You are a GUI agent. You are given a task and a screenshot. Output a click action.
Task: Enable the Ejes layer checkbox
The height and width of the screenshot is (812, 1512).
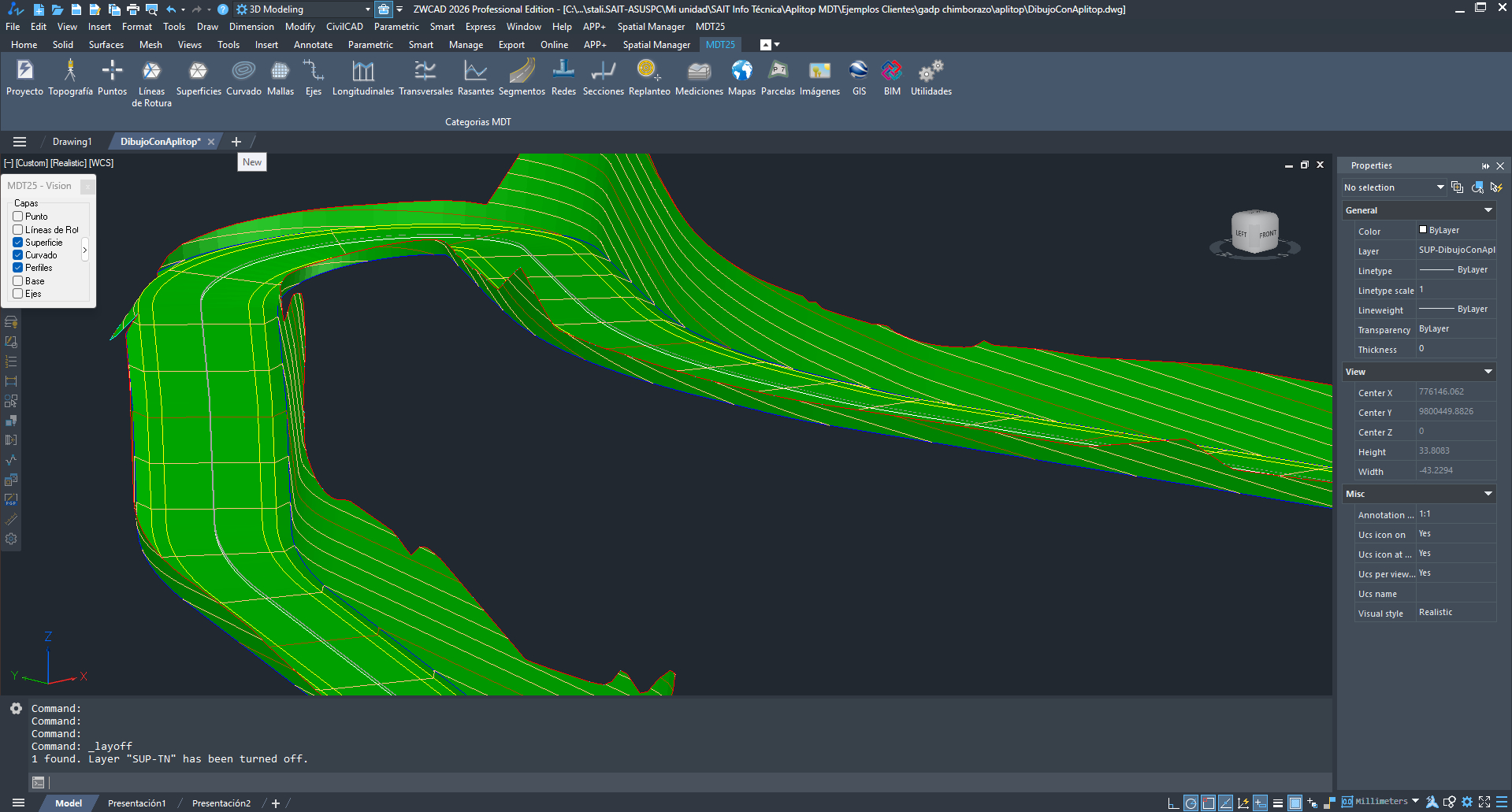pos(17,293)
